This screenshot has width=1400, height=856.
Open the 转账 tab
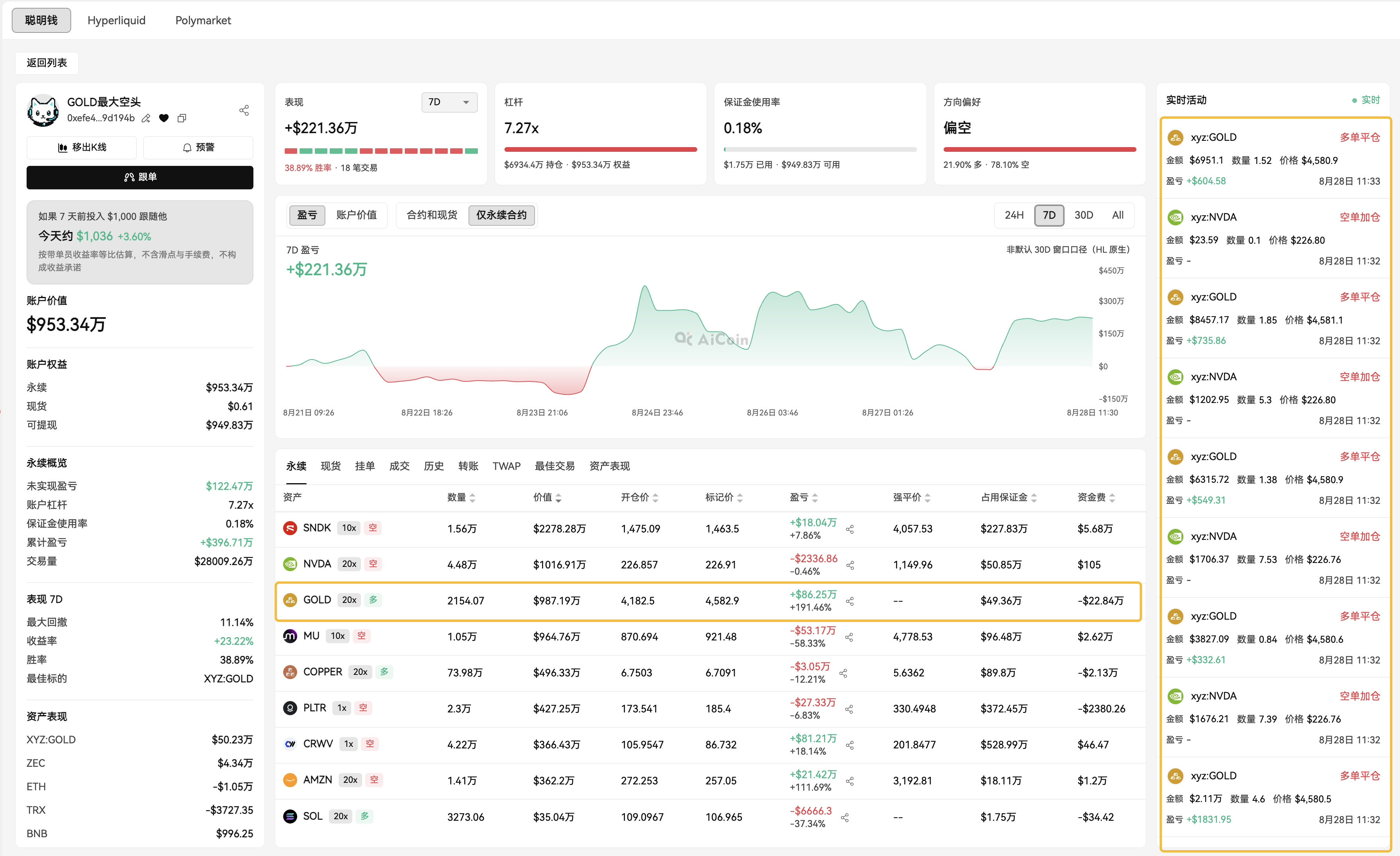(x=468, y=467)
